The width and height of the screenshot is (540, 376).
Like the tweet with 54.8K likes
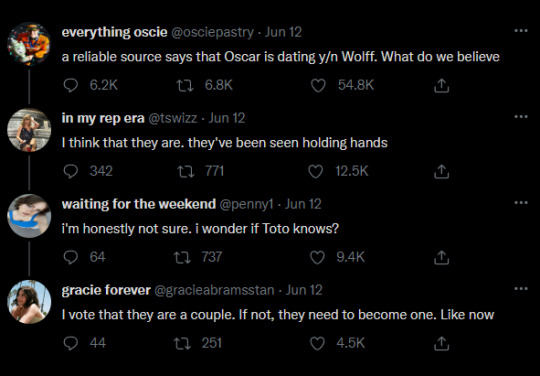318,85
